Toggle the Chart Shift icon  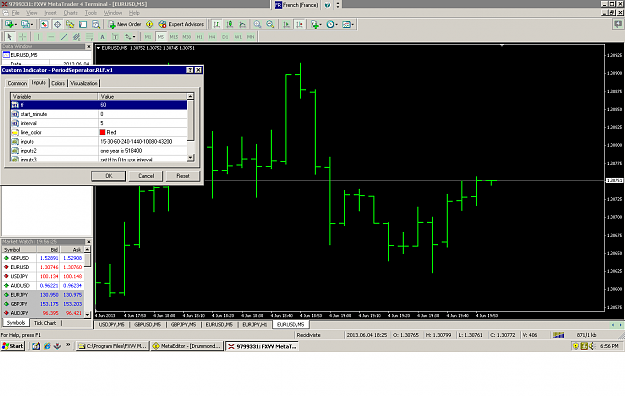pos(299,24)
